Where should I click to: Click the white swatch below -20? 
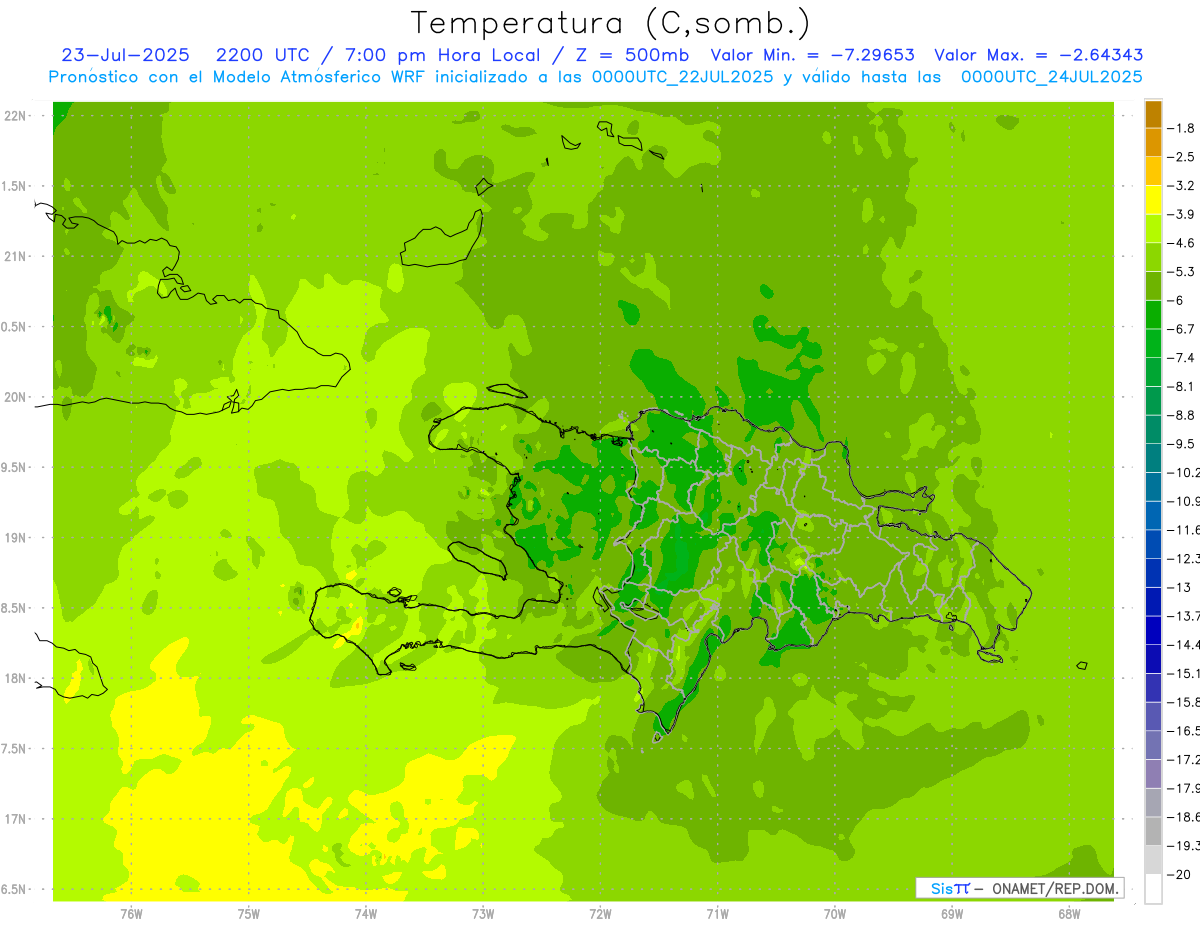click(1153, 889)
